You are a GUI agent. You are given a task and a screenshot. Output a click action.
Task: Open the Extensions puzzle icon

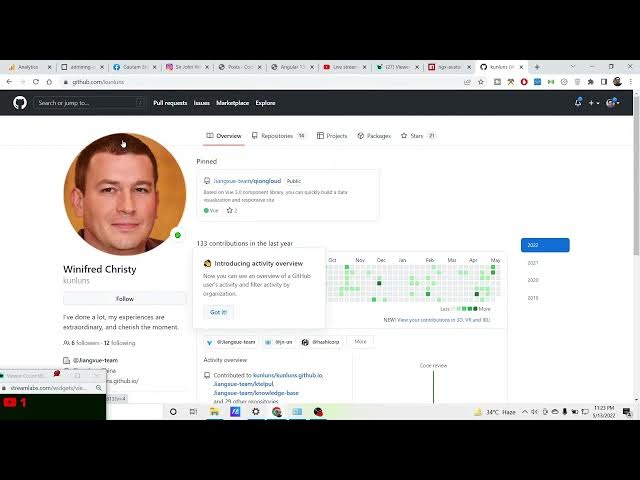(591, 82)
